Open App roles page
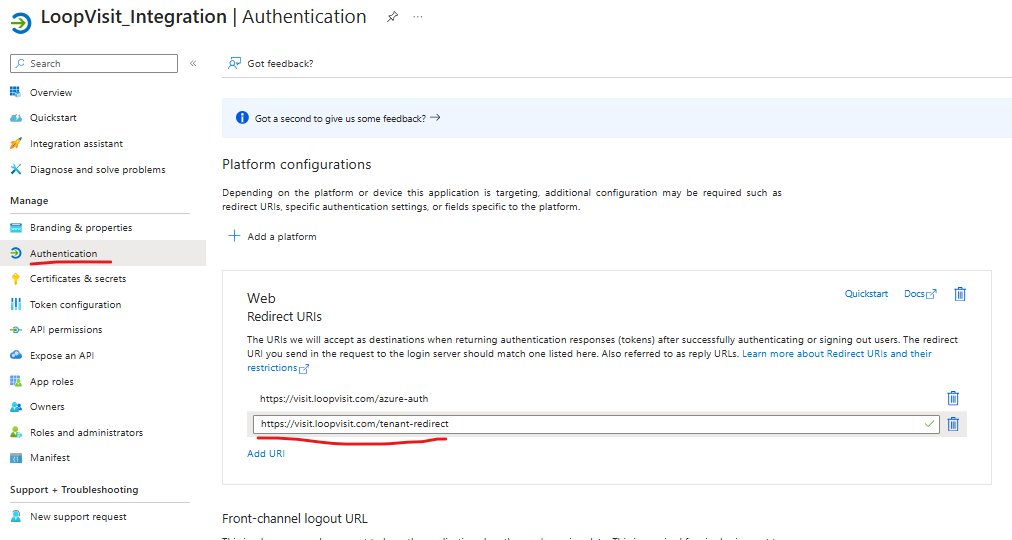The image size is (1012, 540). click(52, 381)
